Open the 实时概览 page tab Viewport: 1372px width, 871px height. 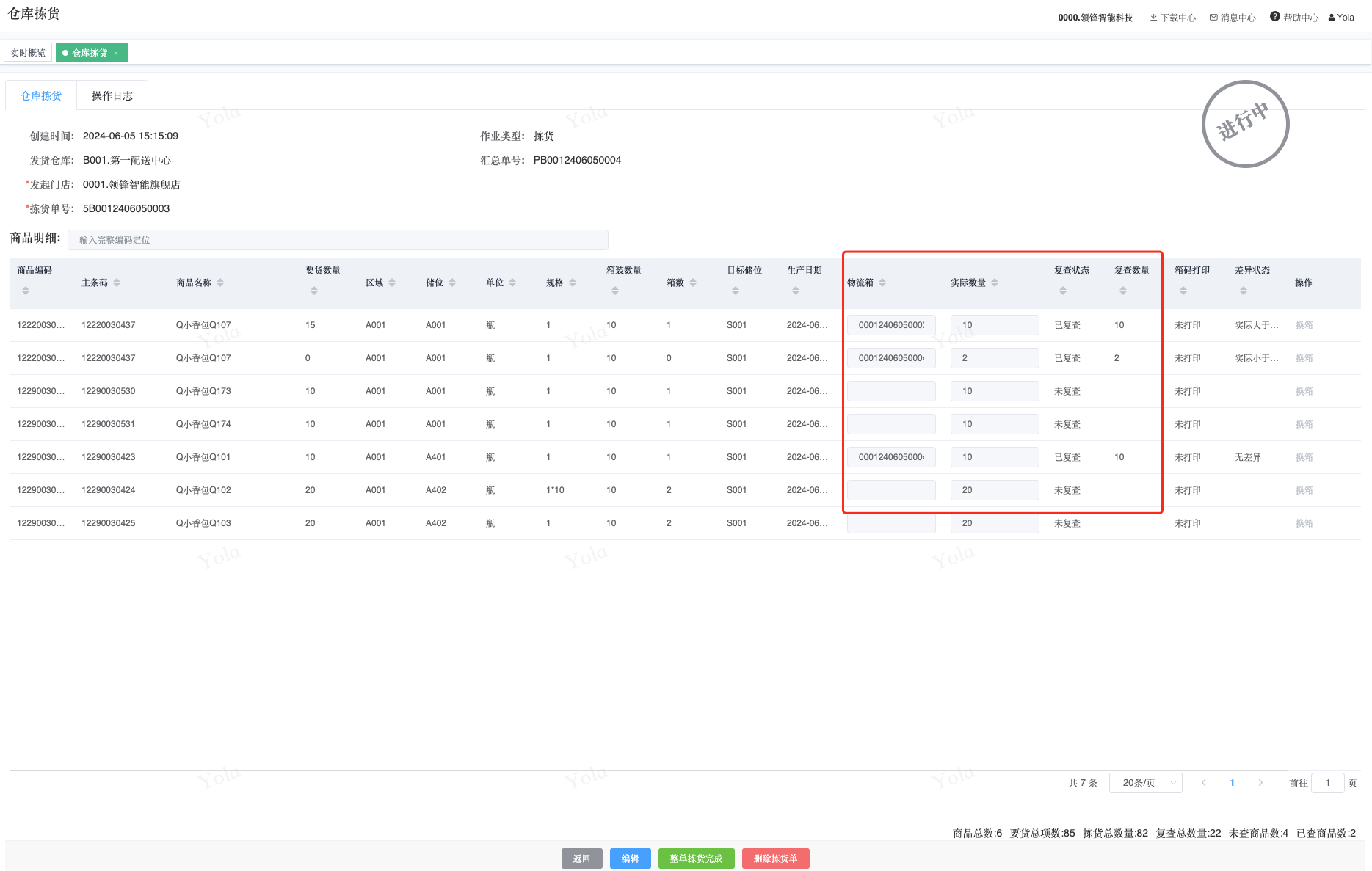(28, 53)
